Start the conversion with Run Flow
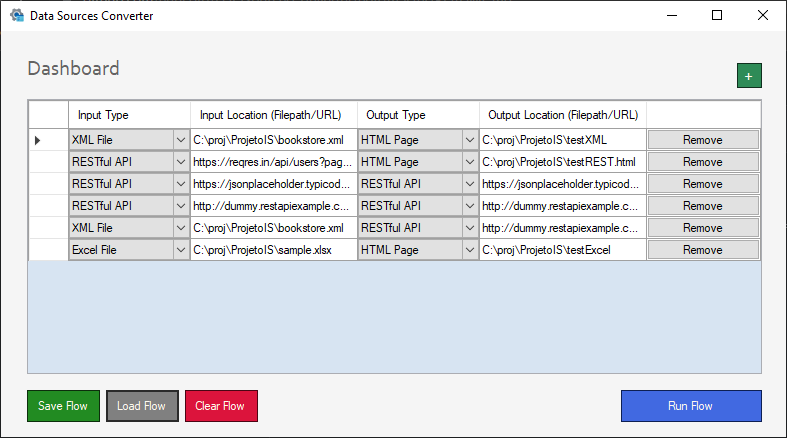This screenshot has height=438, width=787. [691, 406]
